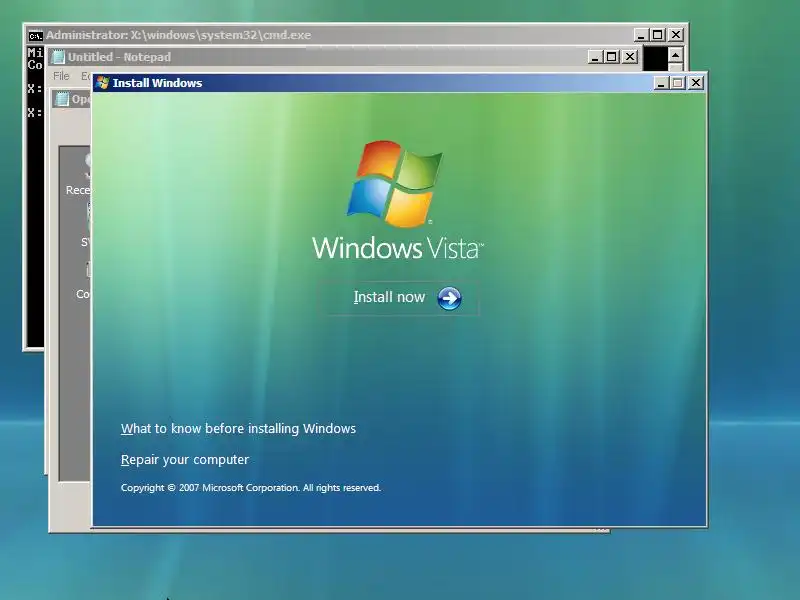
Task: Maximize the Untitled - Notepad window
Action: (611, 57)
